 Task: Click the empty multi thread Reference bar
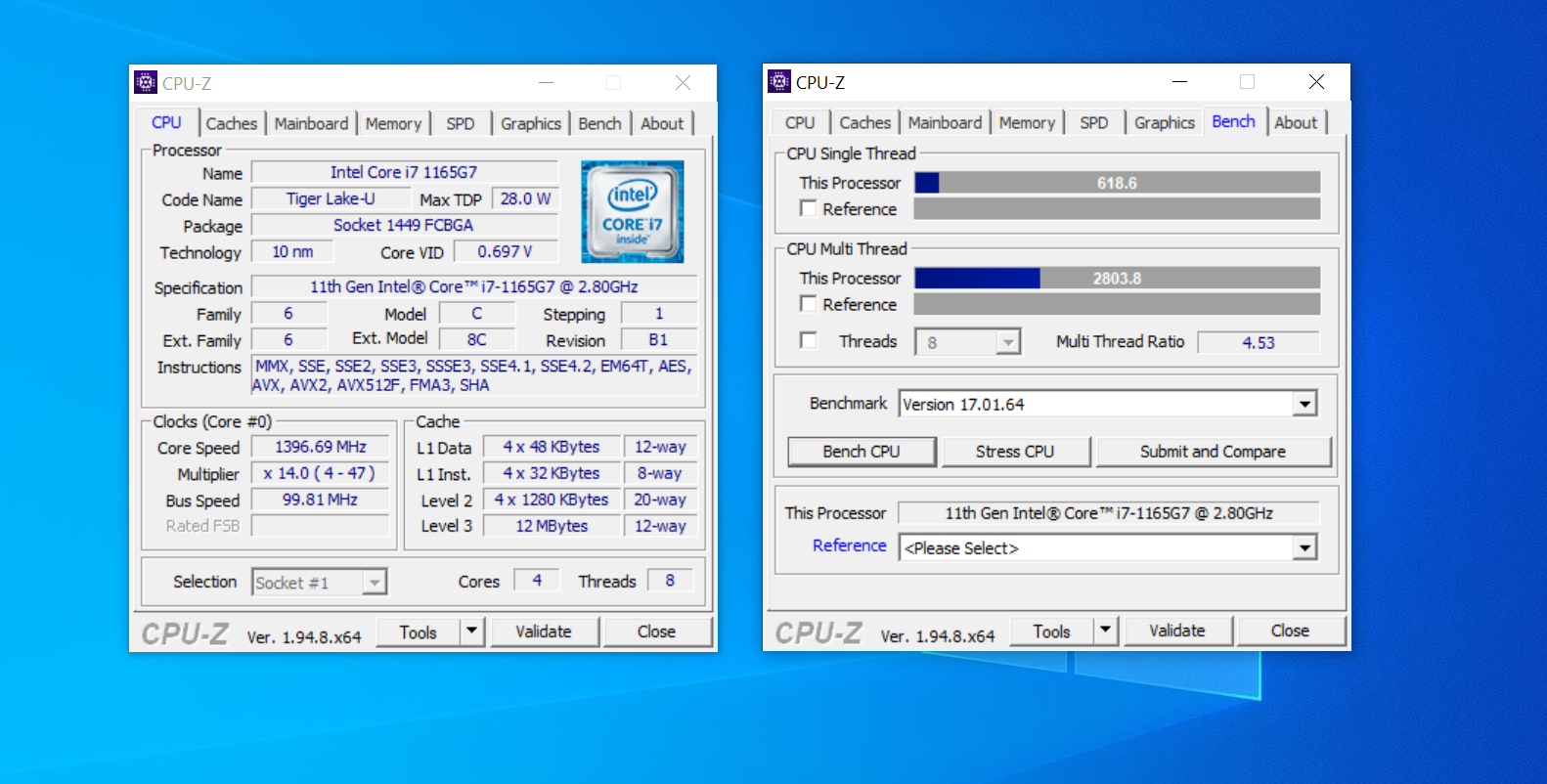pyautogui.click(x=1117, y=304)
